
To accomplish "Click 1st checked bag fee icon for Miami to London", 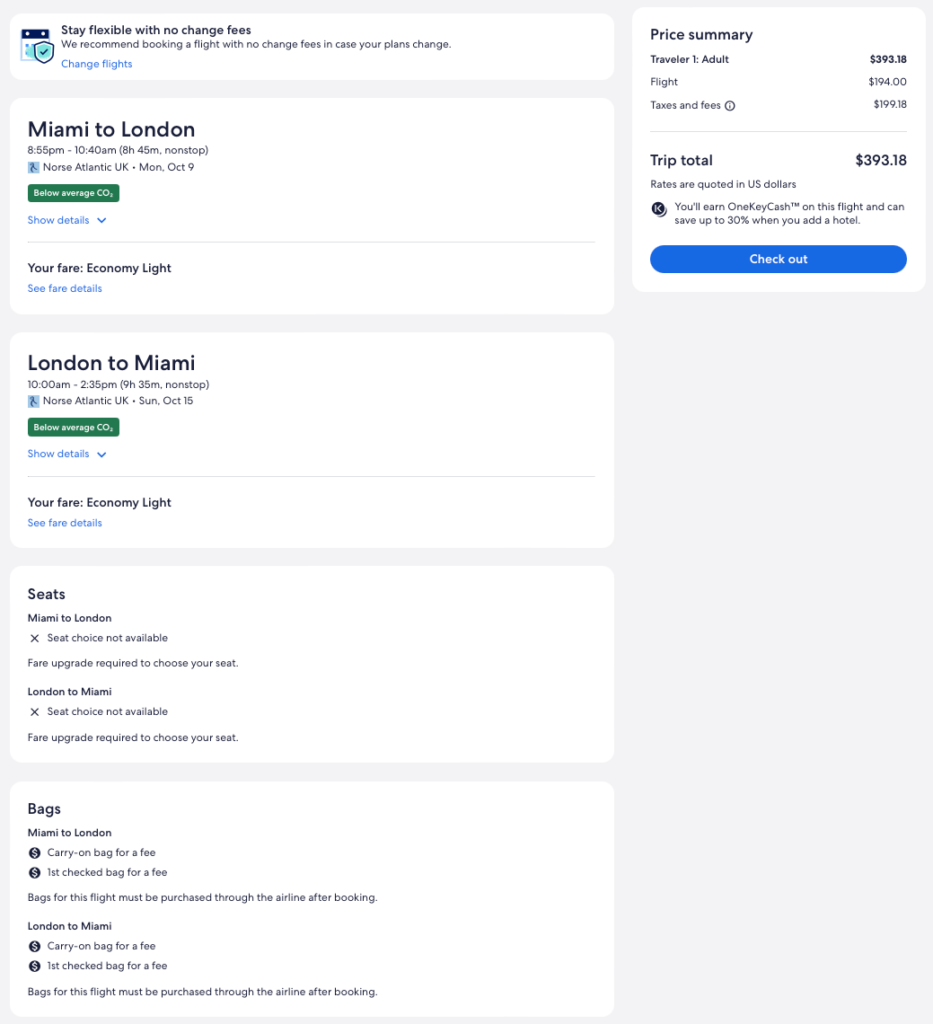I will [35, 873].
